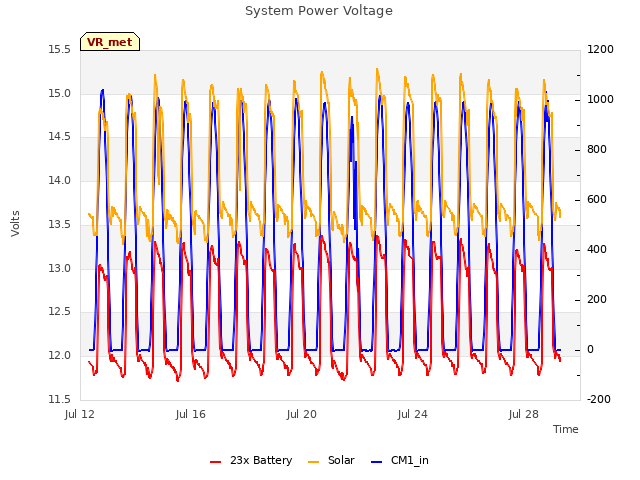Click the 11.5 left axis label
Image resolution: width=640 pixels, height=480 pixels.
(59, 399)
